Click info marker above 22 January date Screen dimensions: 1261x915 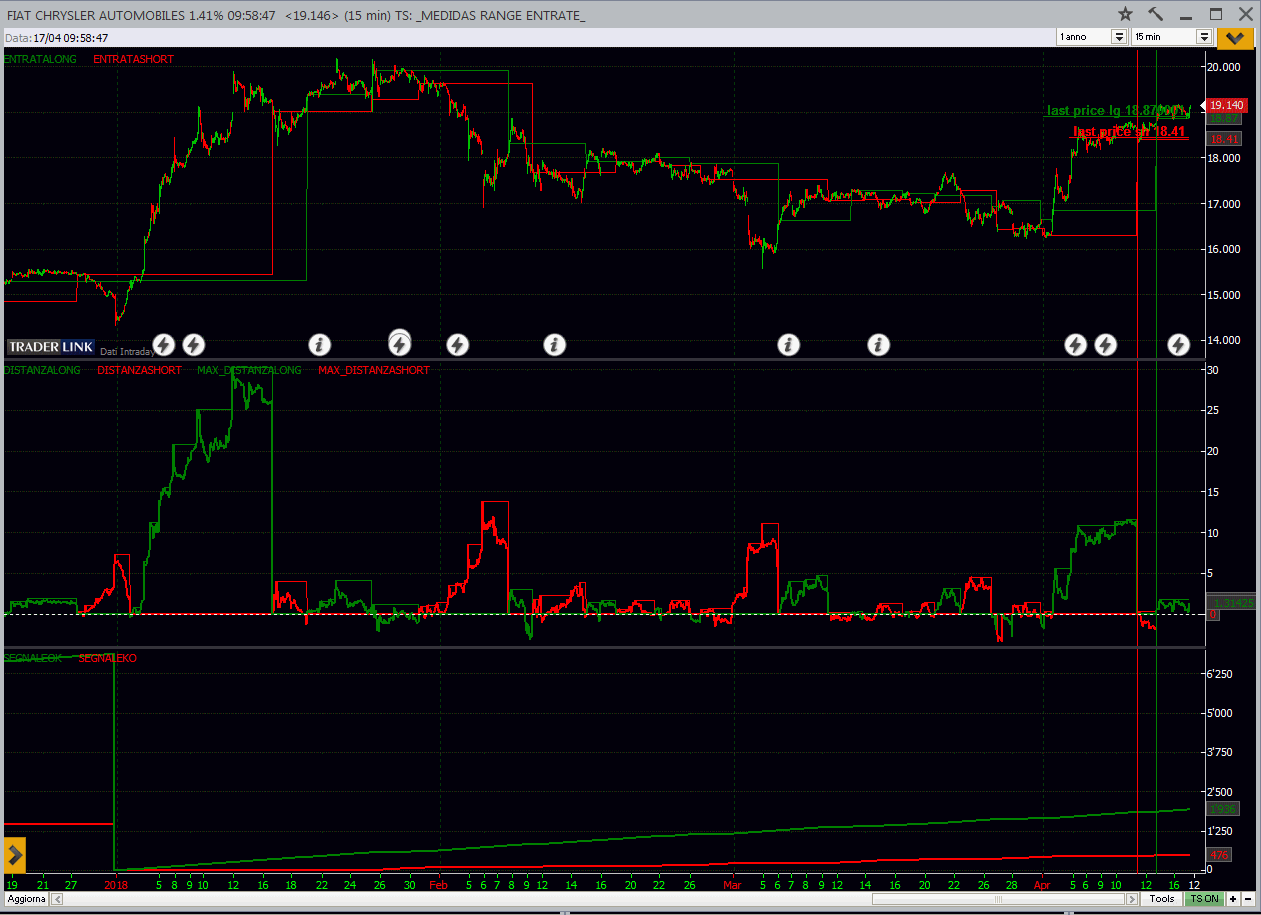pyautogui.click(x=319, y=346)
